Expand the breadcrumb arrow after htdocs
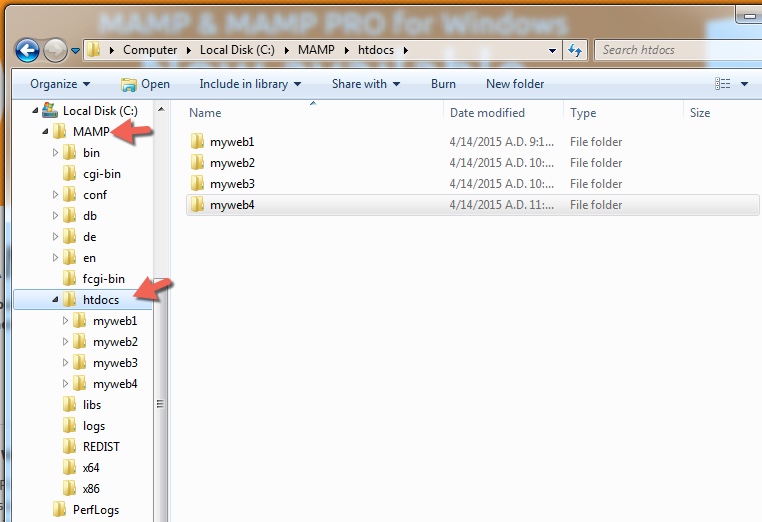 (x=405, y=50)
